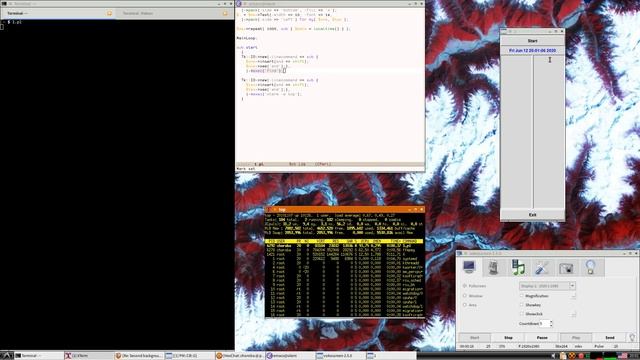Switch to the second Terminal tab
640x360 pixels.
pos(174,13)
